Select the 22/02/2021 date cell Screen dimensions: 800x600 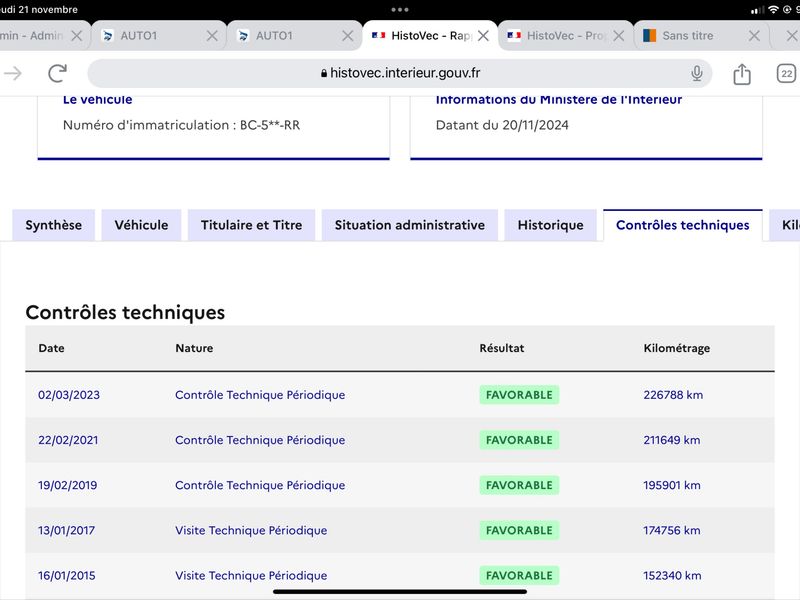pyautogui.click(x=68, y=440)
